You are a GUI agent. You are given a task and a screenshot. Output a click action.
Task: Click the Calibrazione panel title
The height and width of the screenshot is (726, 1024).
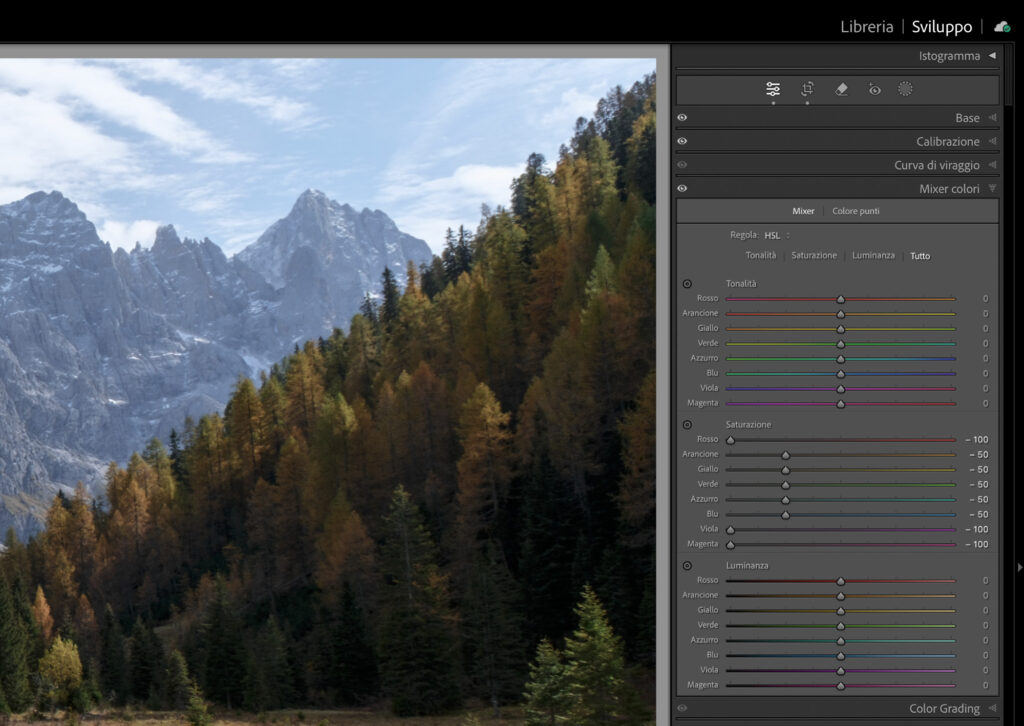(x=948, y=141)
